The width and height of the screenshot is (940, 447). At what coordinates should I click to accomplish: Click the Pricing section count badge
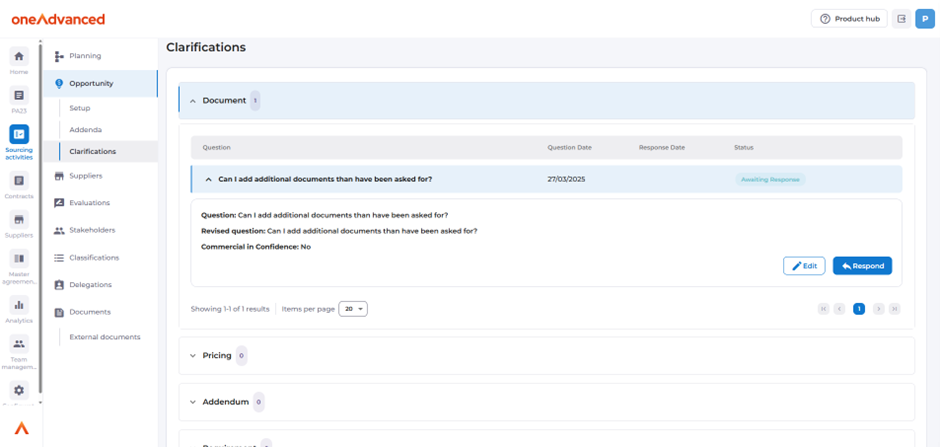[241, 355]
